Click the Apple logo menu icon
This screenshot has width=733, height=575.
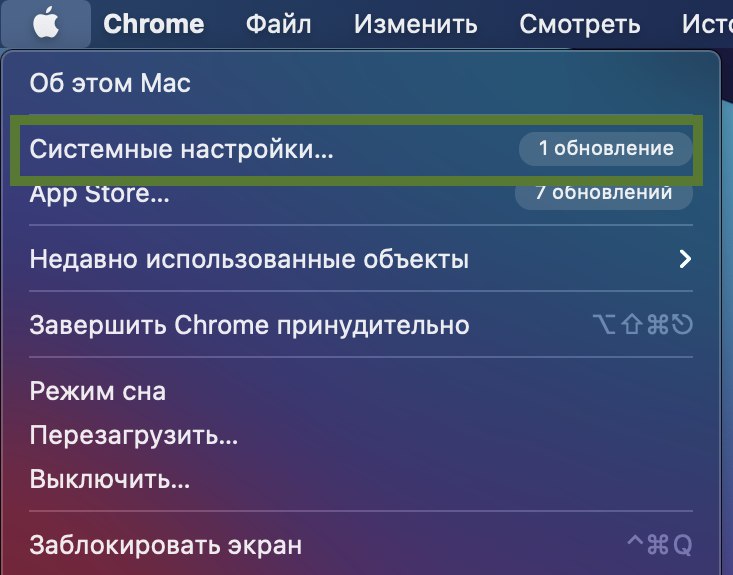pyautogui.click(x=46, y=24)
